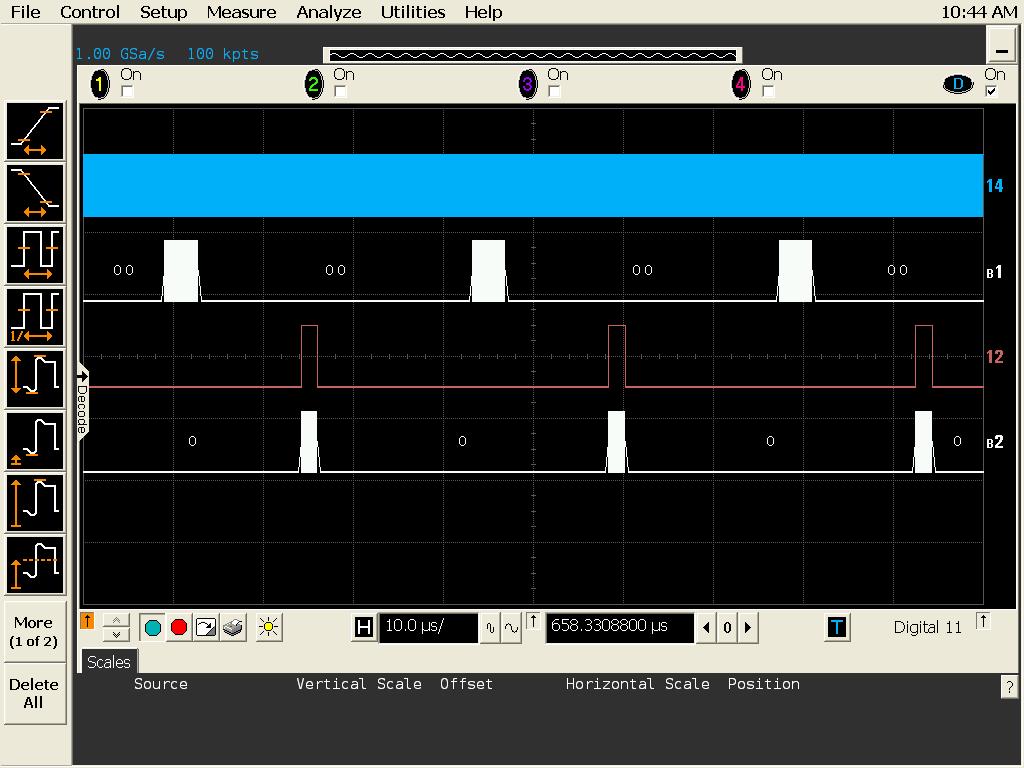
Task: Open the Measure menu
Action: click(x=241, y=12)
